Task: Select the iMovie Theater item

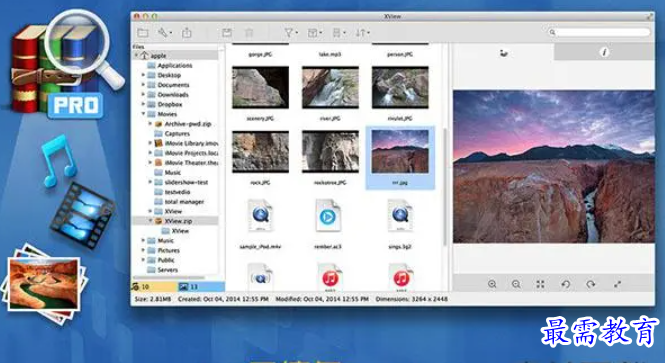Action: (186, 163)
